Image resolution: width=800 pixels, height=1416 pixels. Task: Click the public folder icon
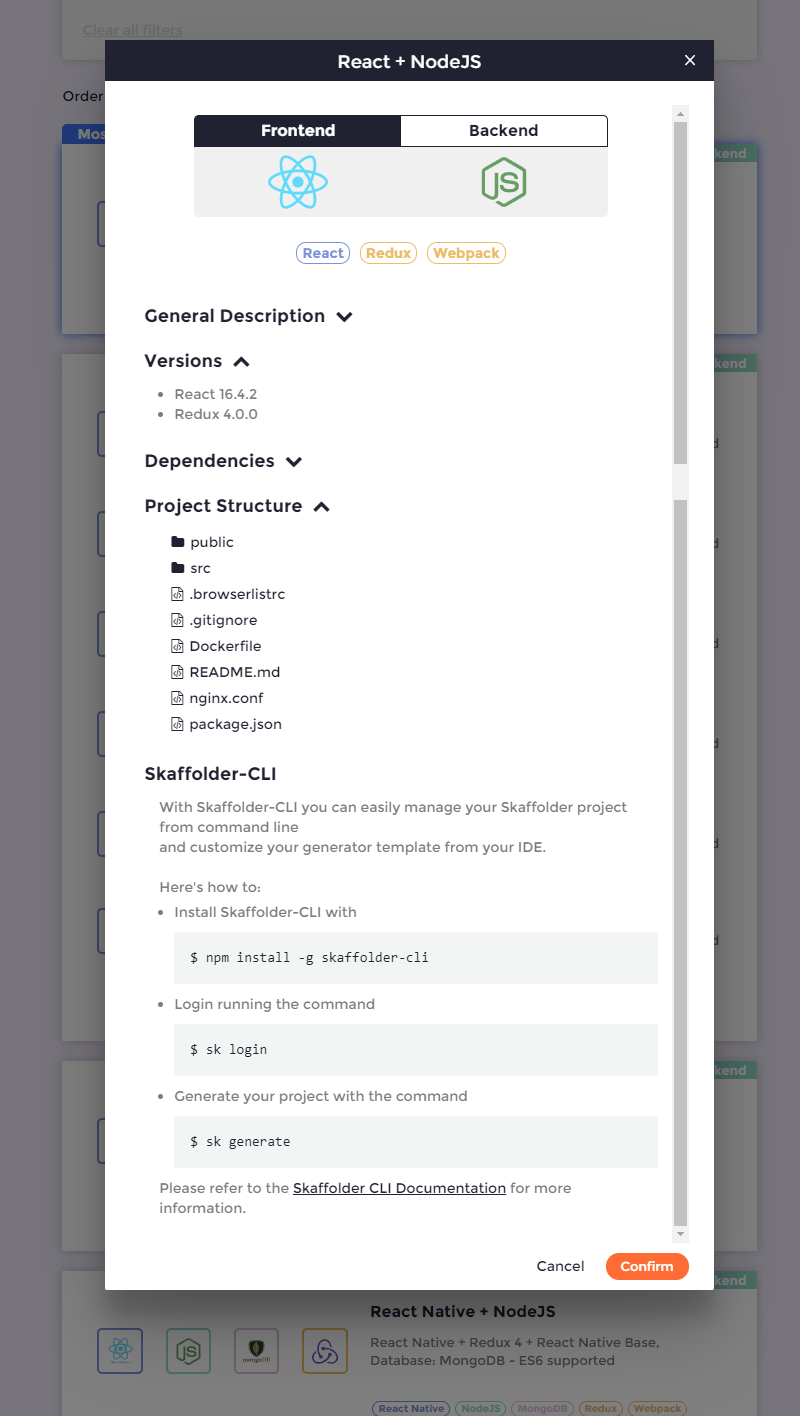coord(178,542)
